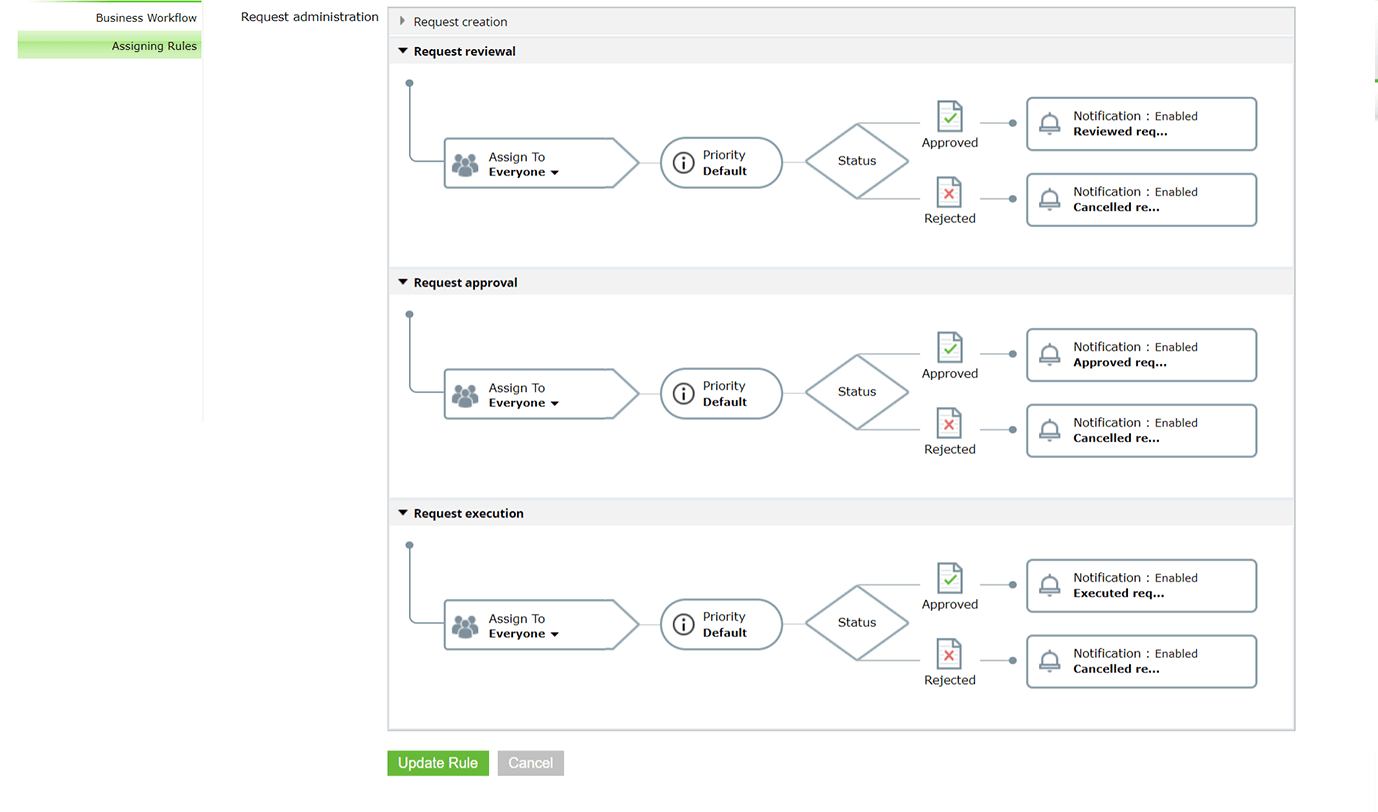Click bell icon beside Reviewed req notification
Screen dimensions: 1378x812
[1049, 124]
